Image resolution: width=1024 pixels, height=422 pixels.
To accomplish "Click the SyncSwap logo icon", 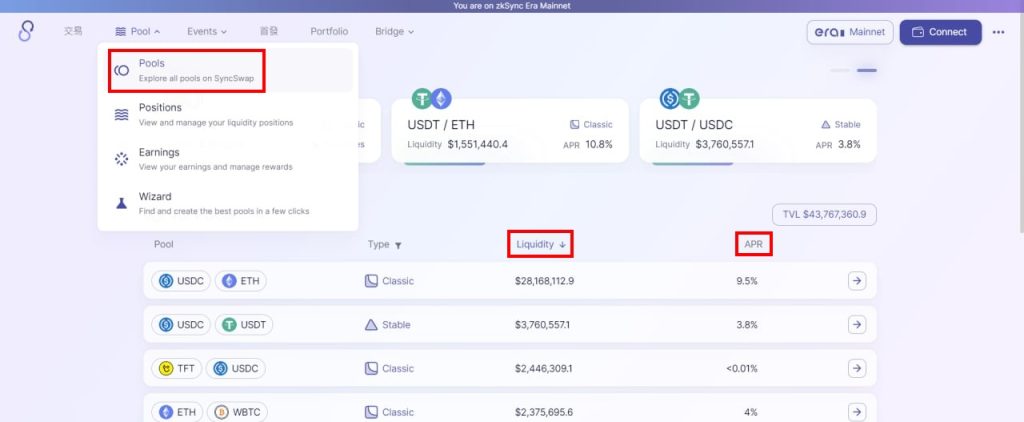I will point(27,32).
